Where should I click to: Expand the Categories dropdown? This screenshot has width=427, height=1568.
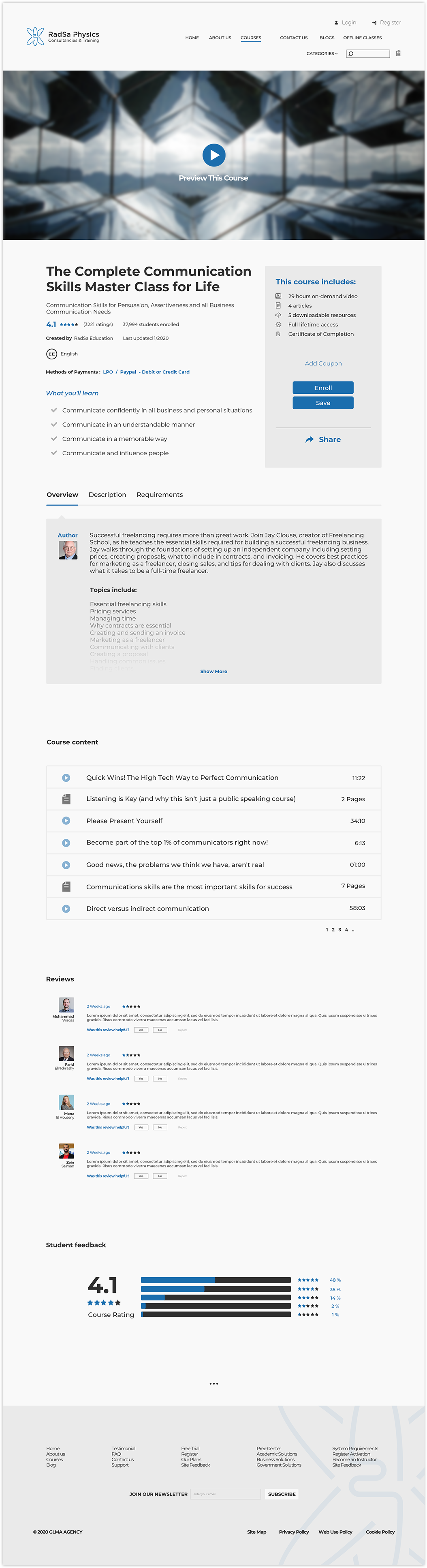[322, 53]
